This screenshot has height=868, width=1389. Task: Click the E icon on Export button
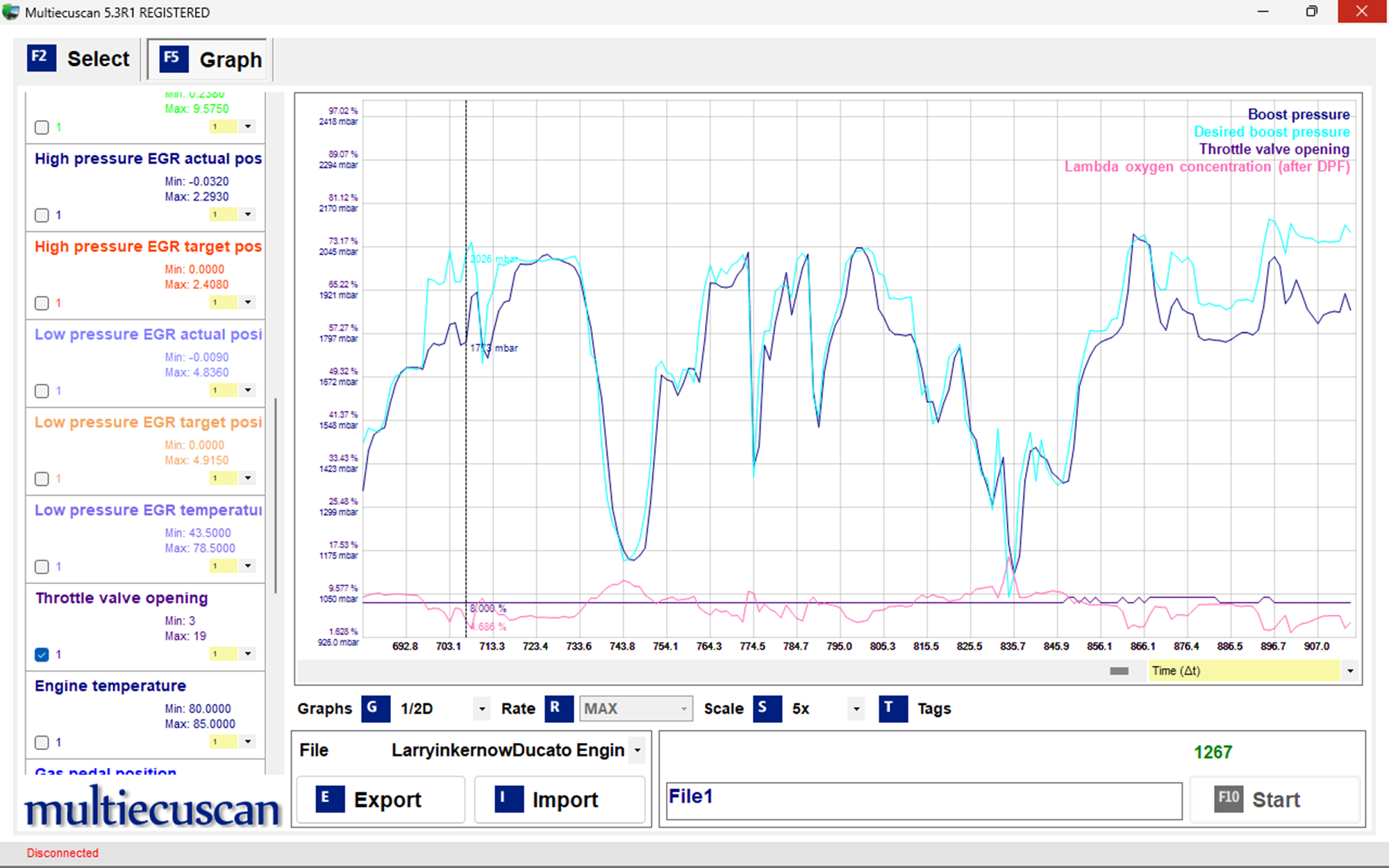[x=330, y=799]
